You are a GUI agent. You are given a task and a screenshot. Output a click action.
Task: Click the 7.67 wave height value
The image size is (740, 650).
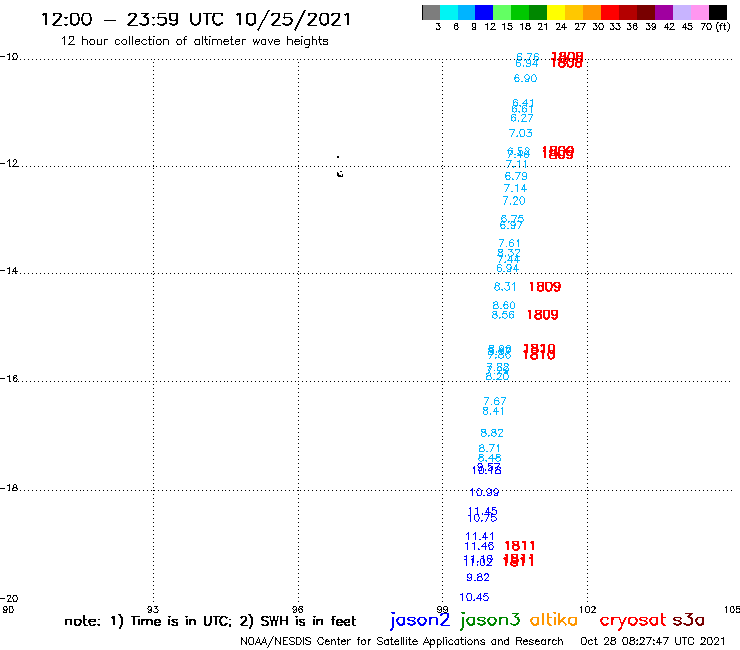pyautogui.click(x=495, y=401)
